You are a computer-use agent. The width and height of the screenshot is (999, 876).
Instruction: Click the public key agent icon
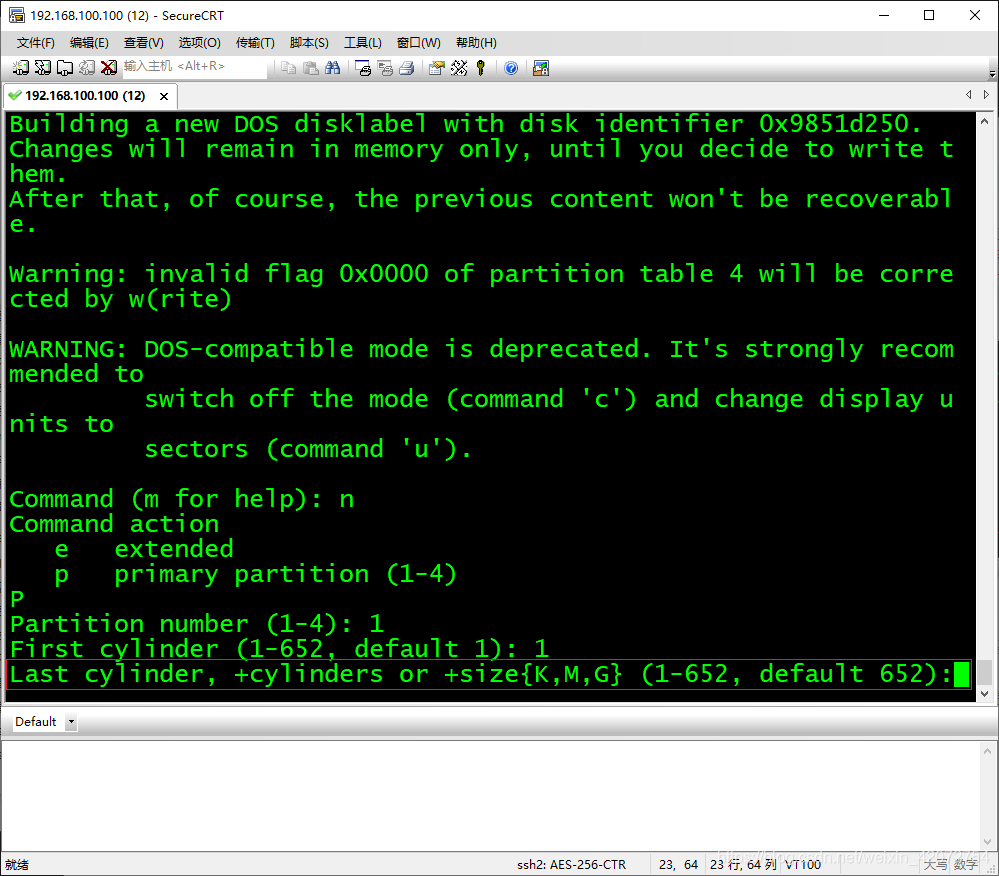(481, 68)
